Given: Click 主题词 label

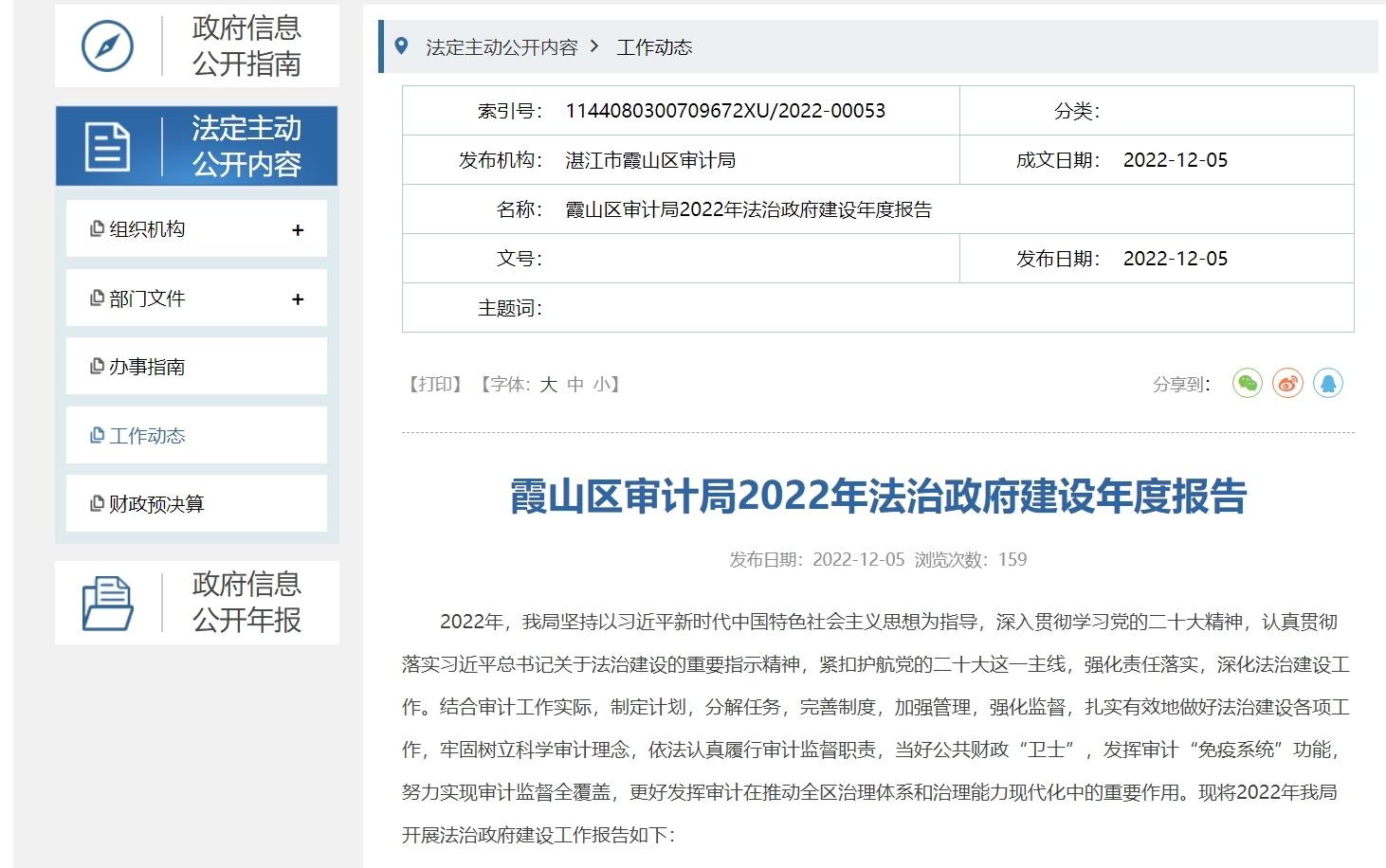Looking at the screenshot, I should click(x=510, y=308).
